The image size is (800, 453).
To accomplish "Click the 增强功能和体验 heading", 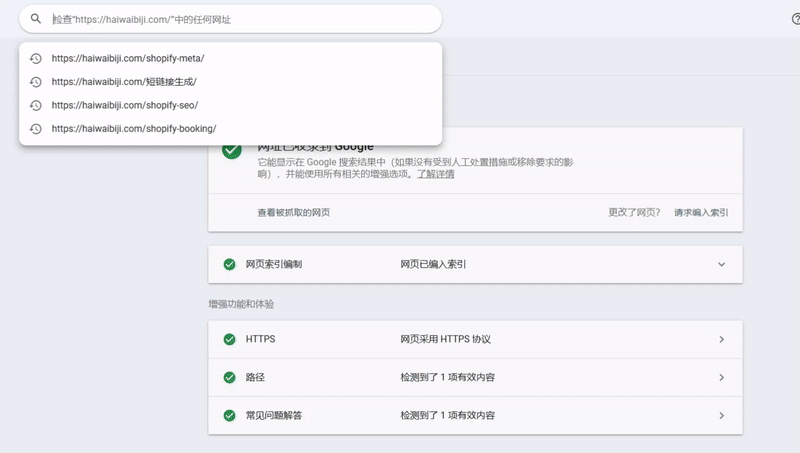I will coord(241,304).
